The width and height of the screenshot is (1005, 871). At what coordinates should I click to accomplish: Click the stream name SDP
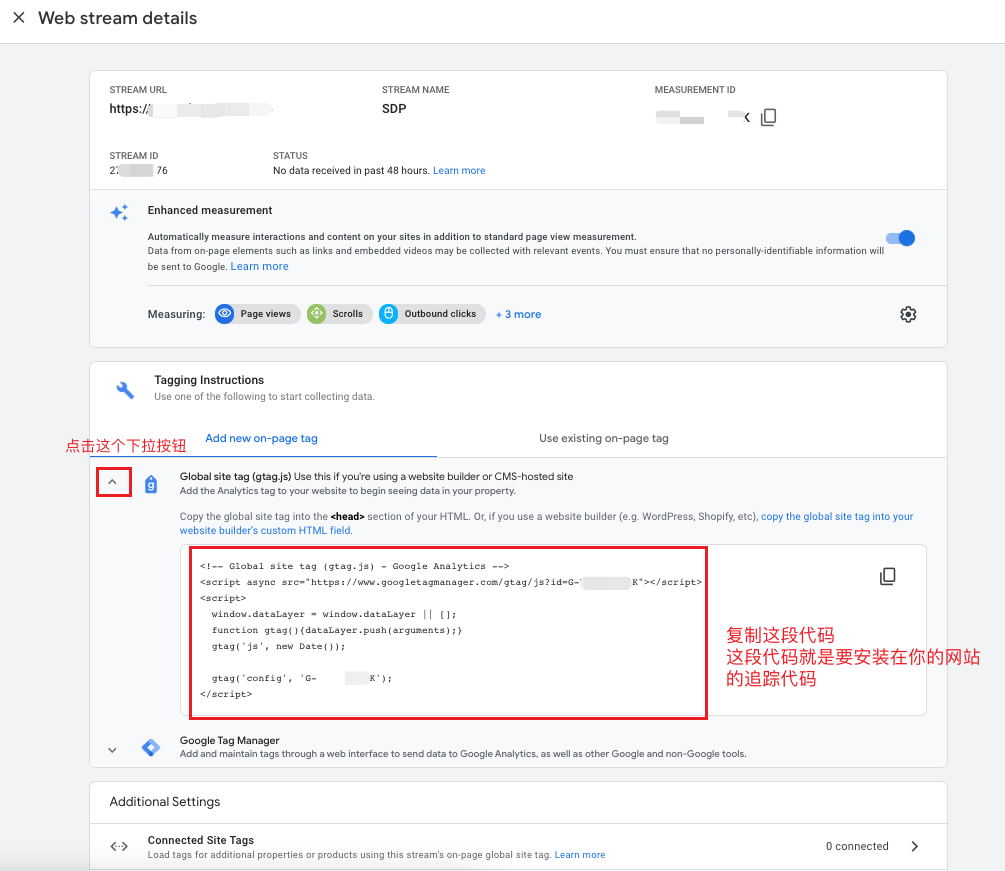(x=394, y=109)
